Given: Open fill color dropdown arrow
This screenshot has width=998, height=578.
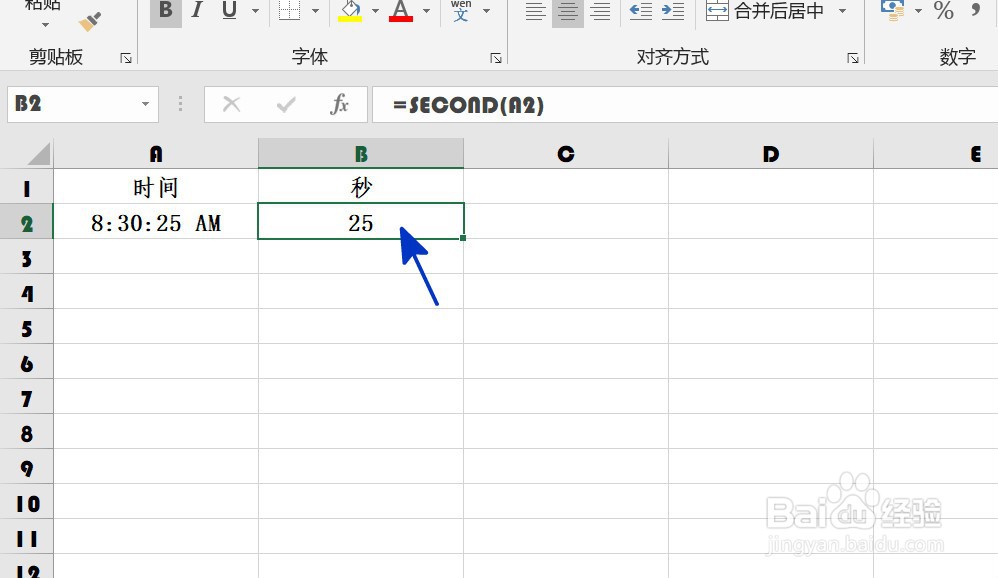Looking at the screenshot, I should (375, 11).
